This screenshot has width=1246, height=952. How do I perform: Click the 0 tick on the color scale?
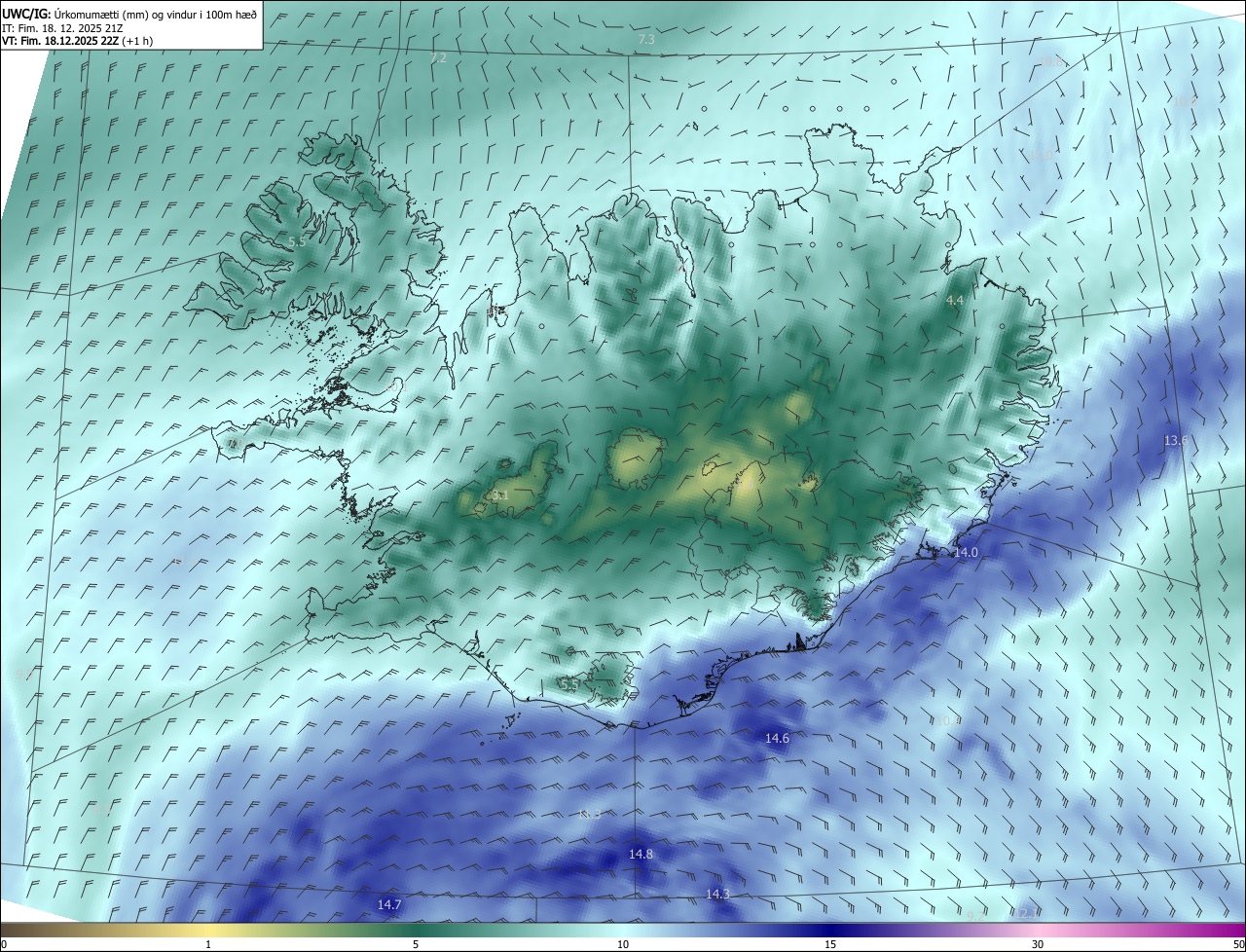coord(4,944)
